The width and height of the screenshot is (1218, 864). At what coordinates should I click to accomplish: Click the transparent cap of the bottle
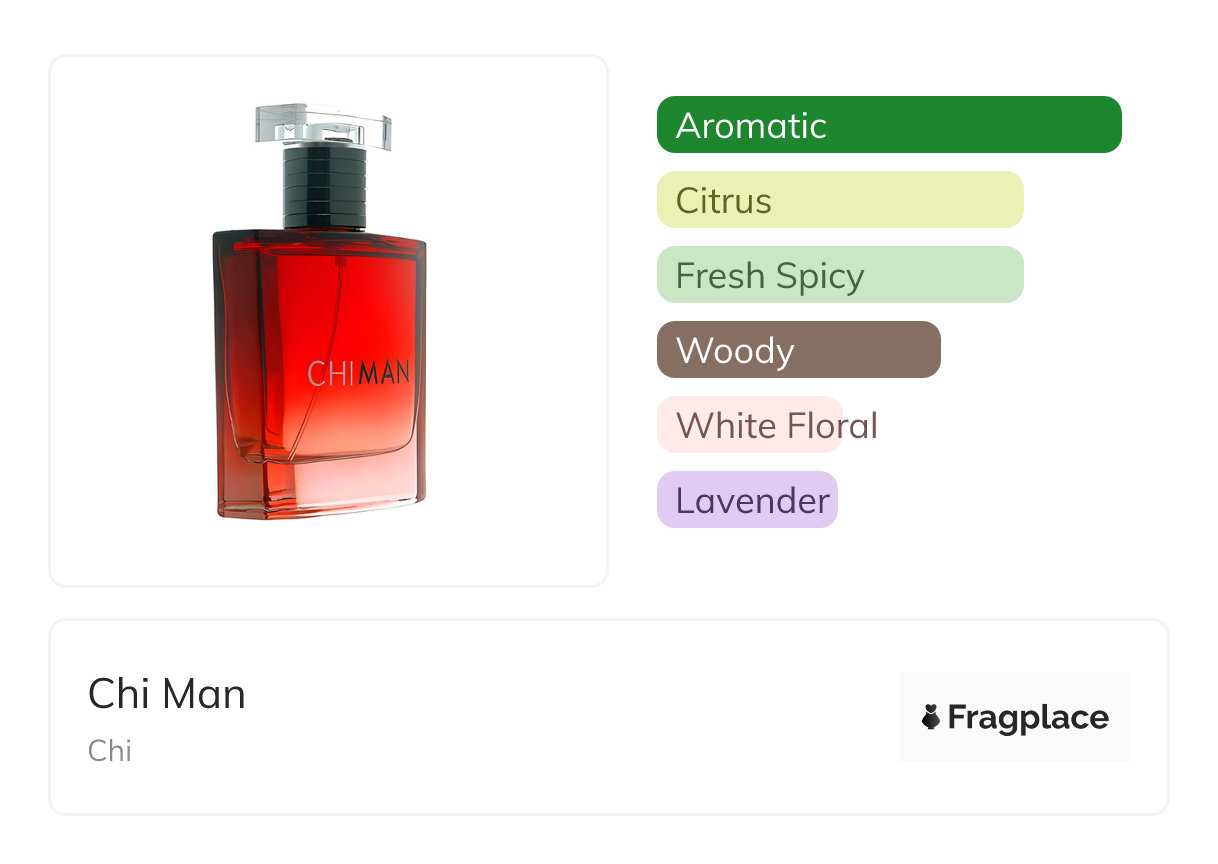tap(323, 125)
